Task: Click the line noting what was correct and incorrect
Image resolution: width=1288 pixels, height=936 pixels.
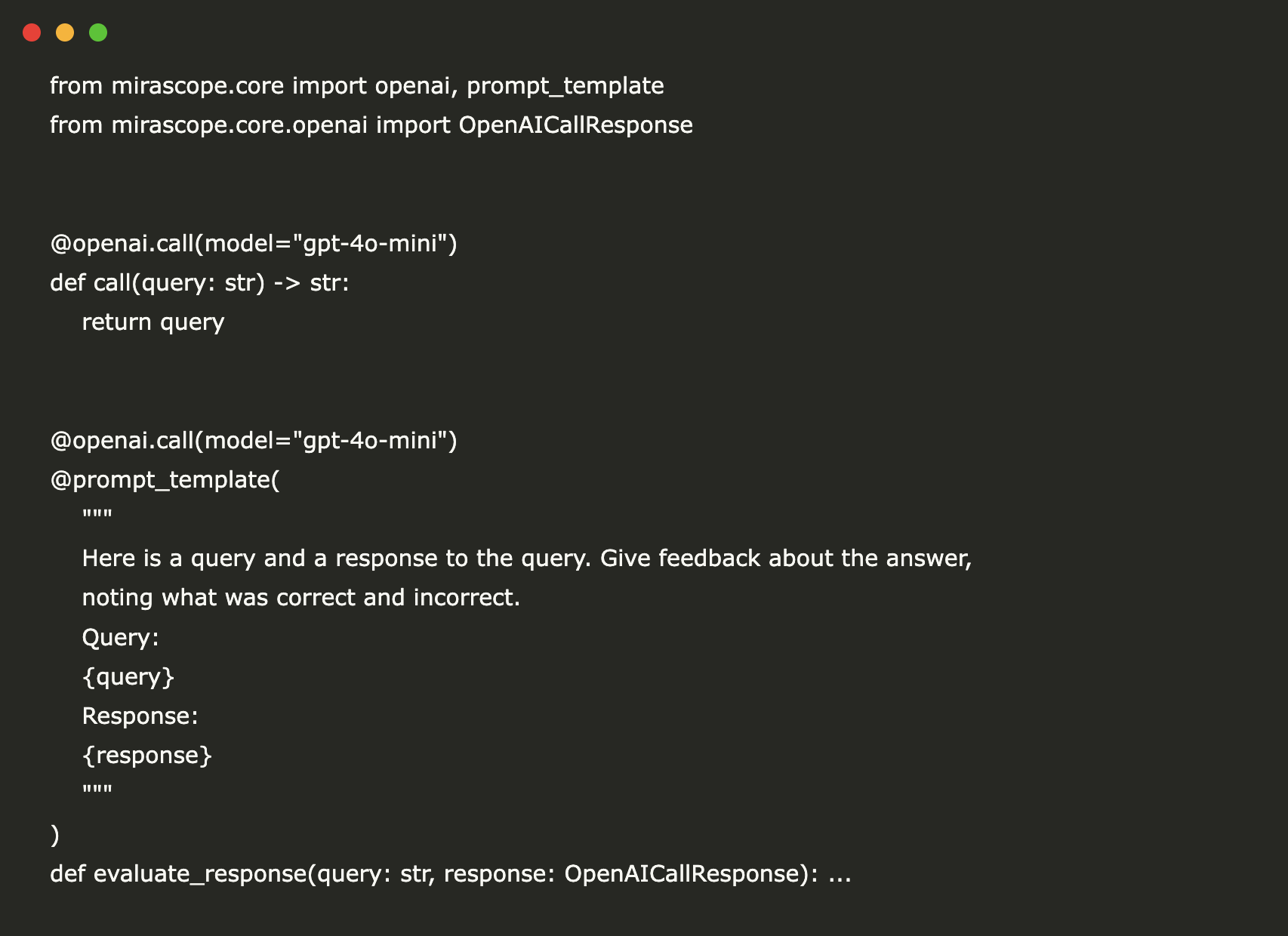Action: (x=300, y=598)
